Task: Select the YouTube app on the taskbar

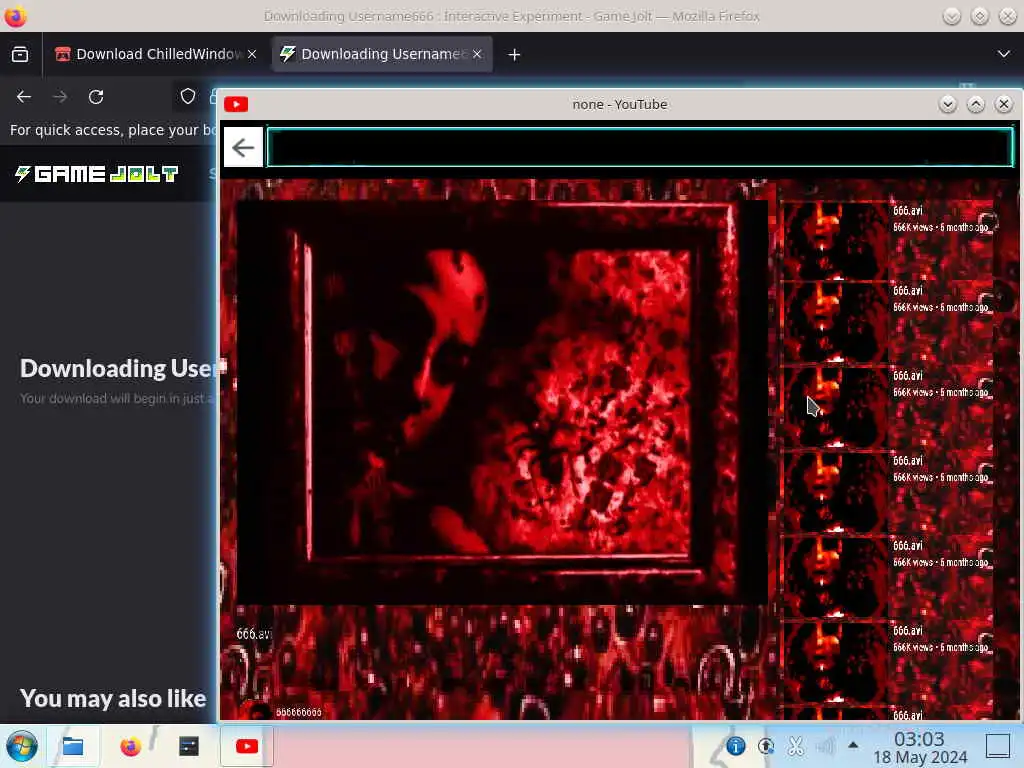Action: tap(247, 746)
